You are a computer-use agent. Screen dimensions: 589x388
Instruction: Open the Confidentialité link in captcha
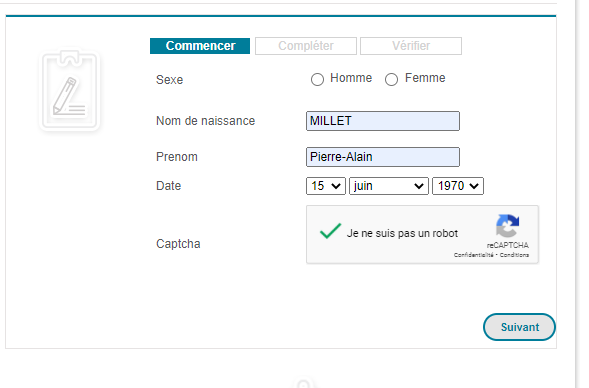[473, 255]
